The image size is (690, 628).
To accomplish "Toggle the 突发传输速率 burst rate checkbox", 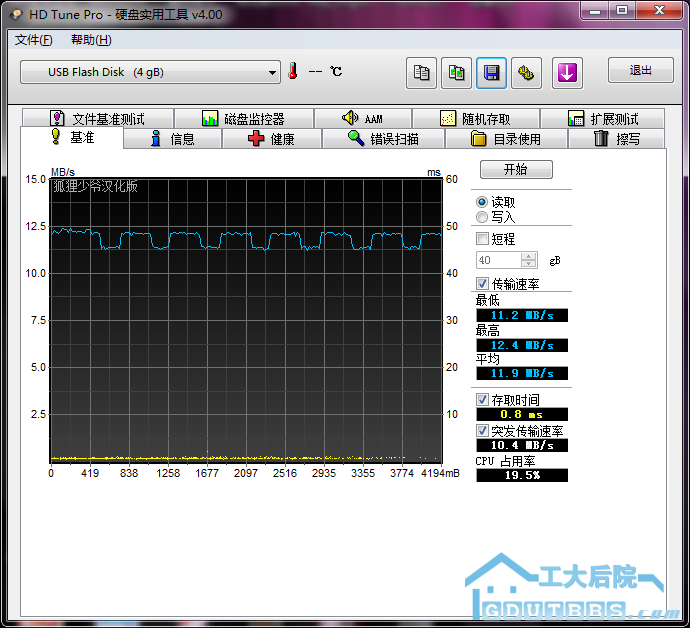I will 482,430.
